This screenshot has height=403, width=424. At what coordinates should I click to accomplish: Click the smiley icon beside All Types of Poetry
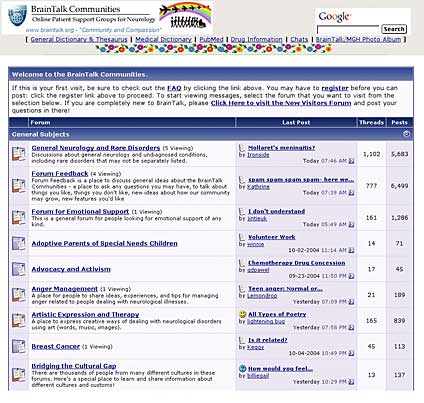click(243, 314)
